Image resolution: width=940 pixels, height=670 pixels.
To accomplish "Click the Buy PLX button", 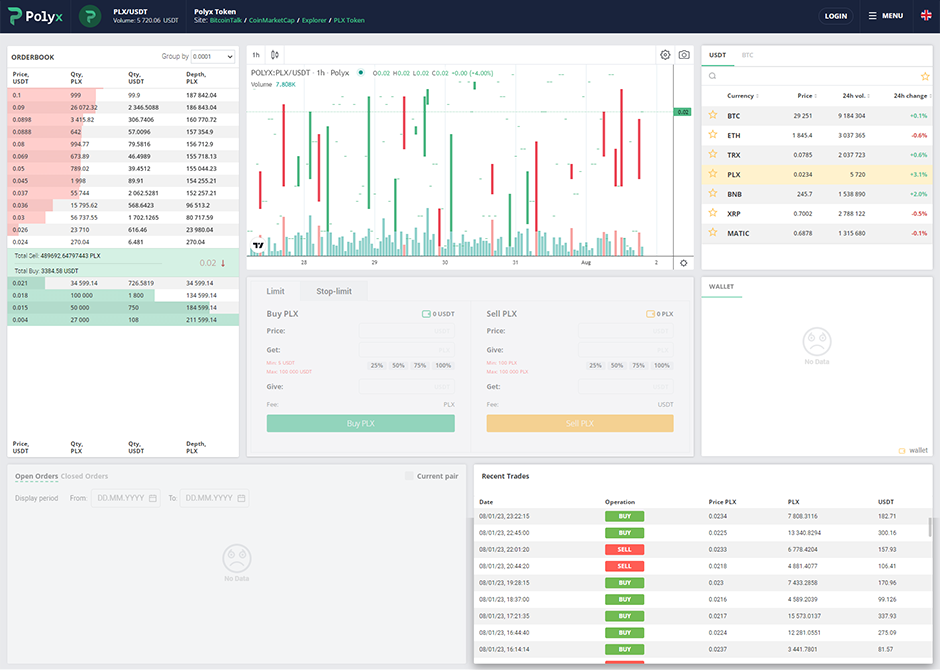I will point(360,423).
